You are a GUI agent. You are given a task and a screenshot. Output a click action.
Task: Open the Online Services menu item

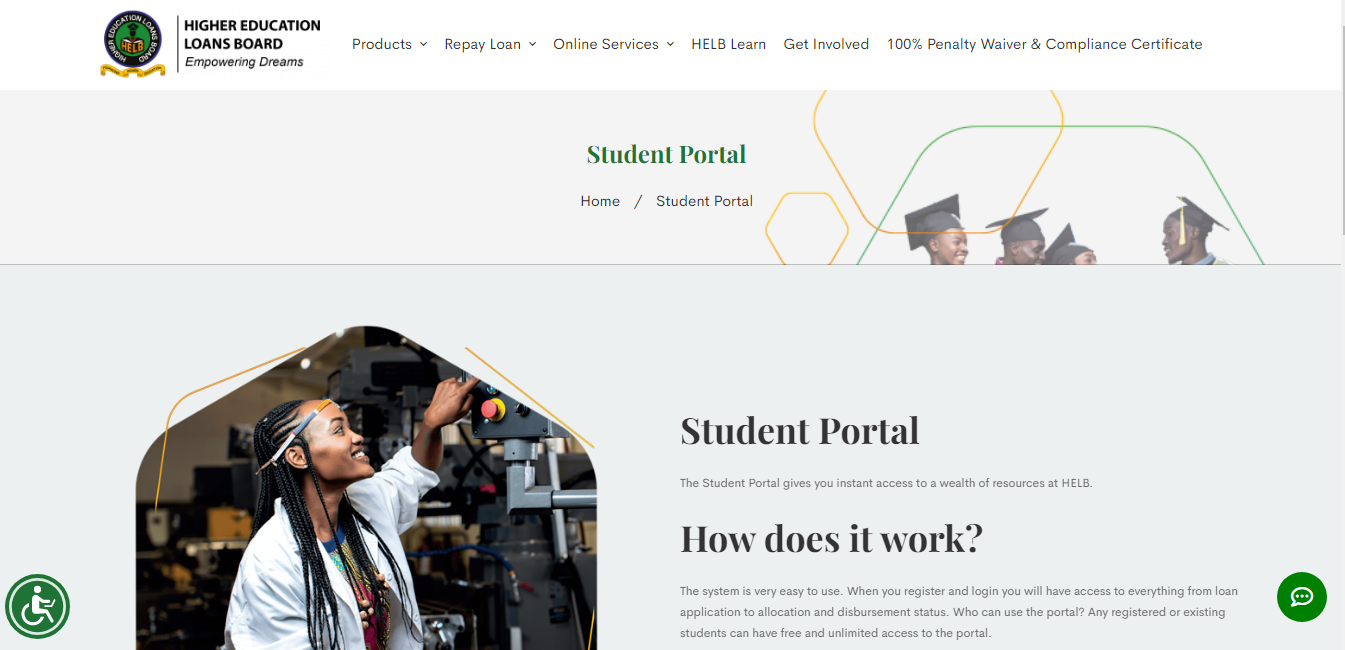606,44
